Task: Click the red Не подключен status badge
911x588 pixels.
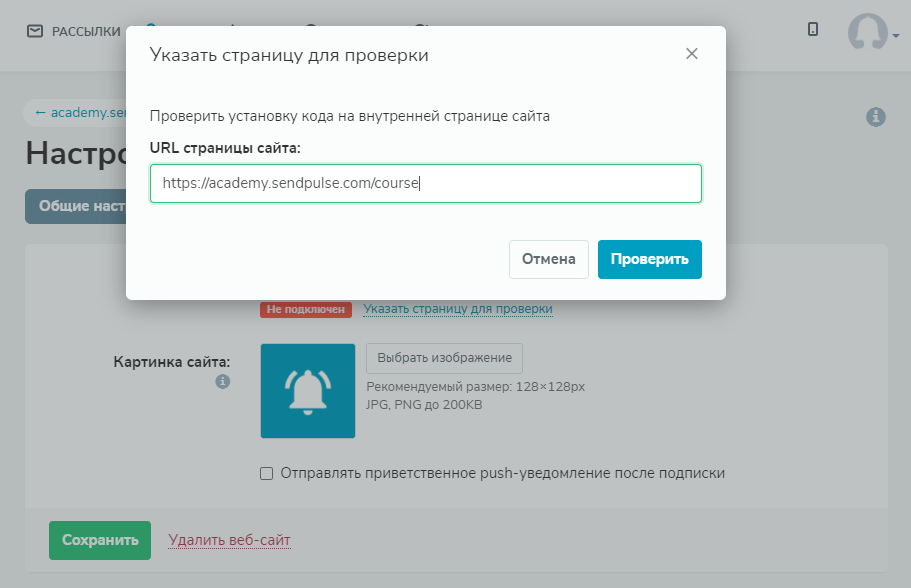Action: tap(306, 309)
